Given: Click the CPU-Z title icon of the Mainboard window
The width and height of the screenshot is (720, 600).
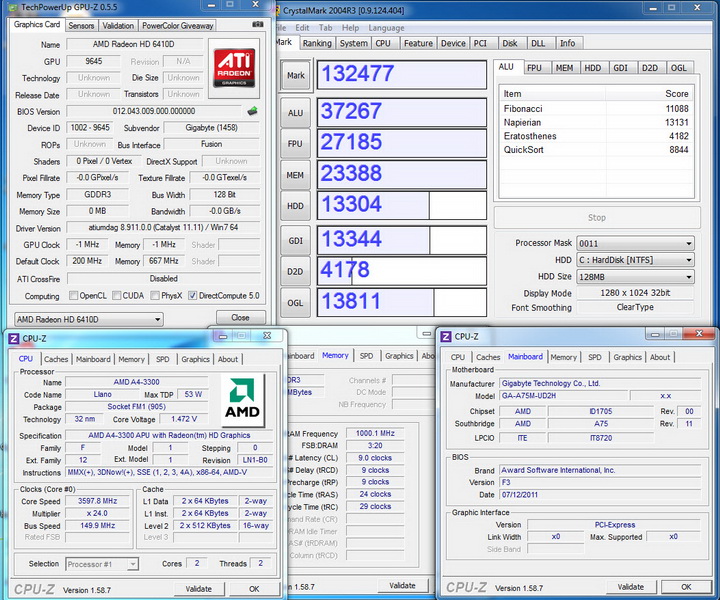Looking at the screenshot, I should tap(445, 336).
